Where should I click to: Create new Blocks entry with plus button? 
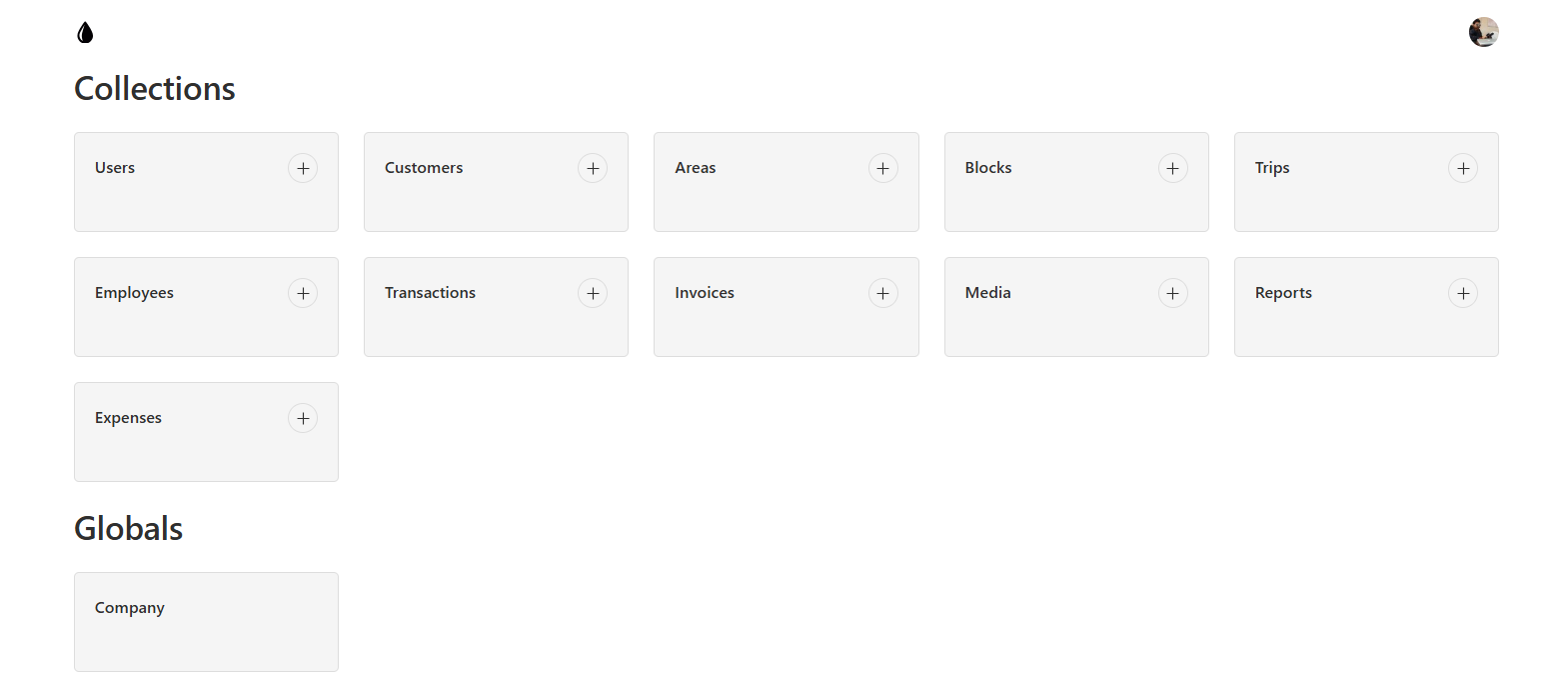(1172, 168)
